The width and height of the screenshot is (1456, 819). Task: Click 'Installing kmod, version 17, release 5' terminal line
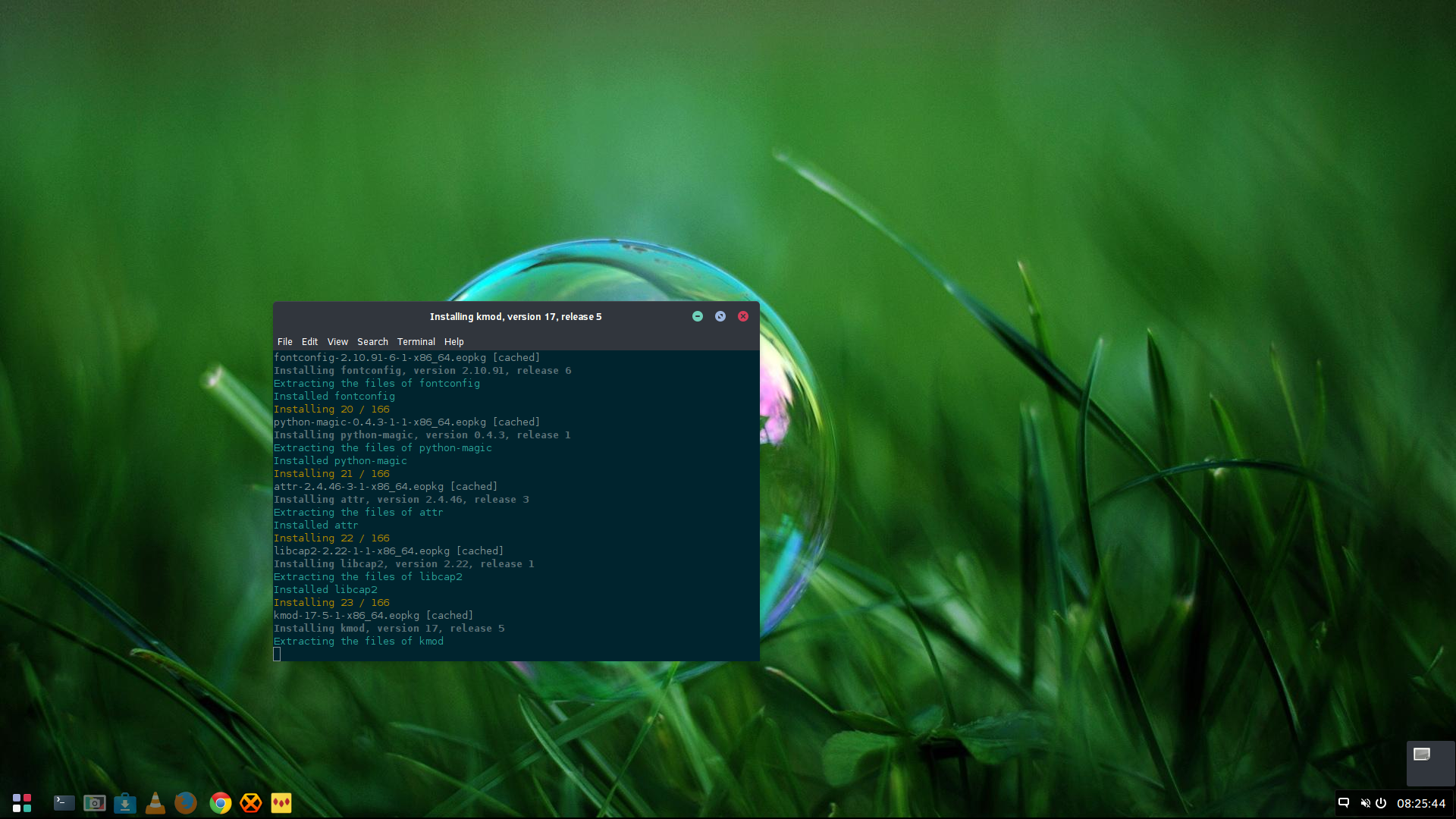pos(389,629)
